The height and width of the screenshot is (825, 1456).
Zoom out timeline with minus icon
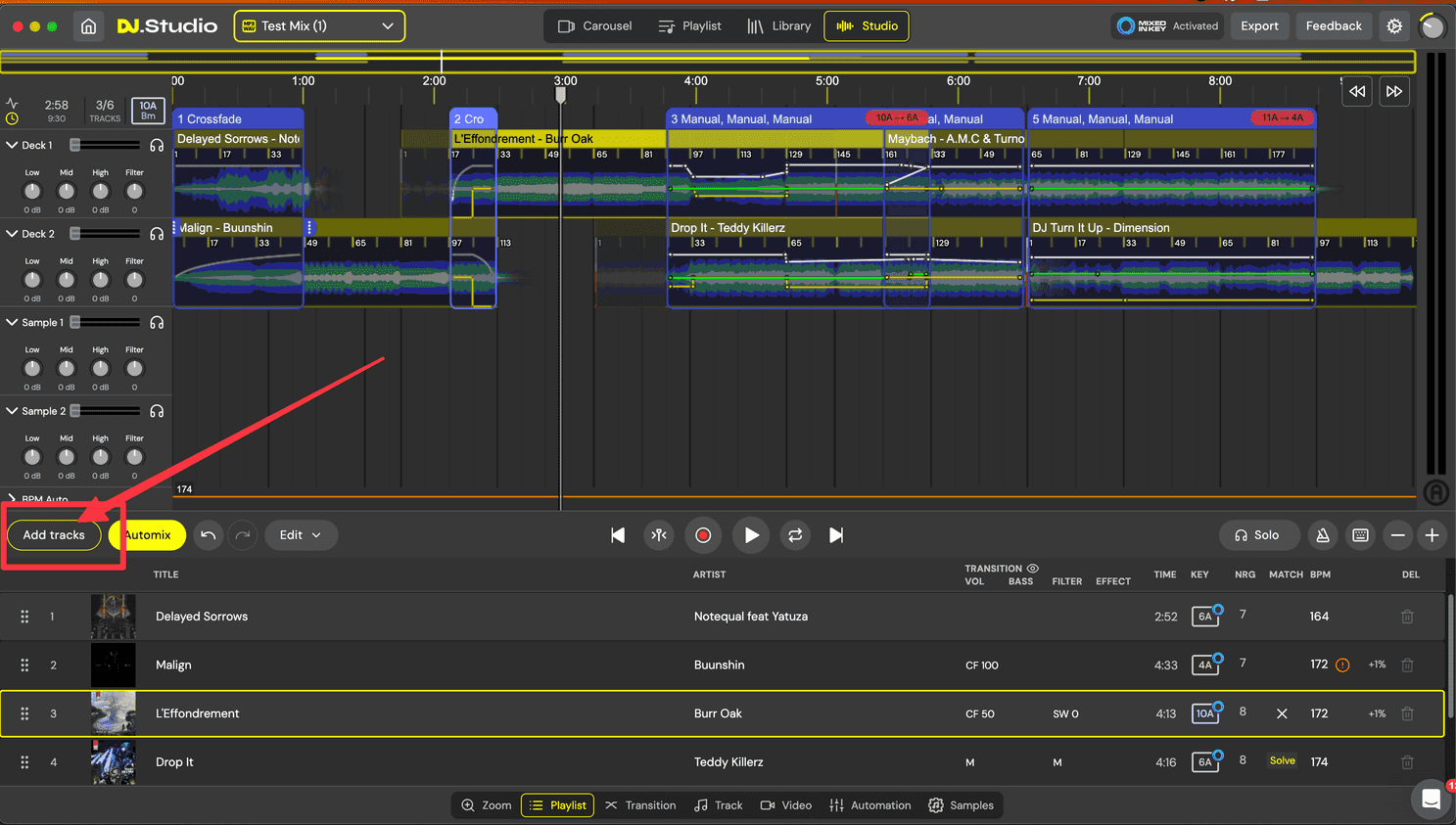pos(1397,535)
